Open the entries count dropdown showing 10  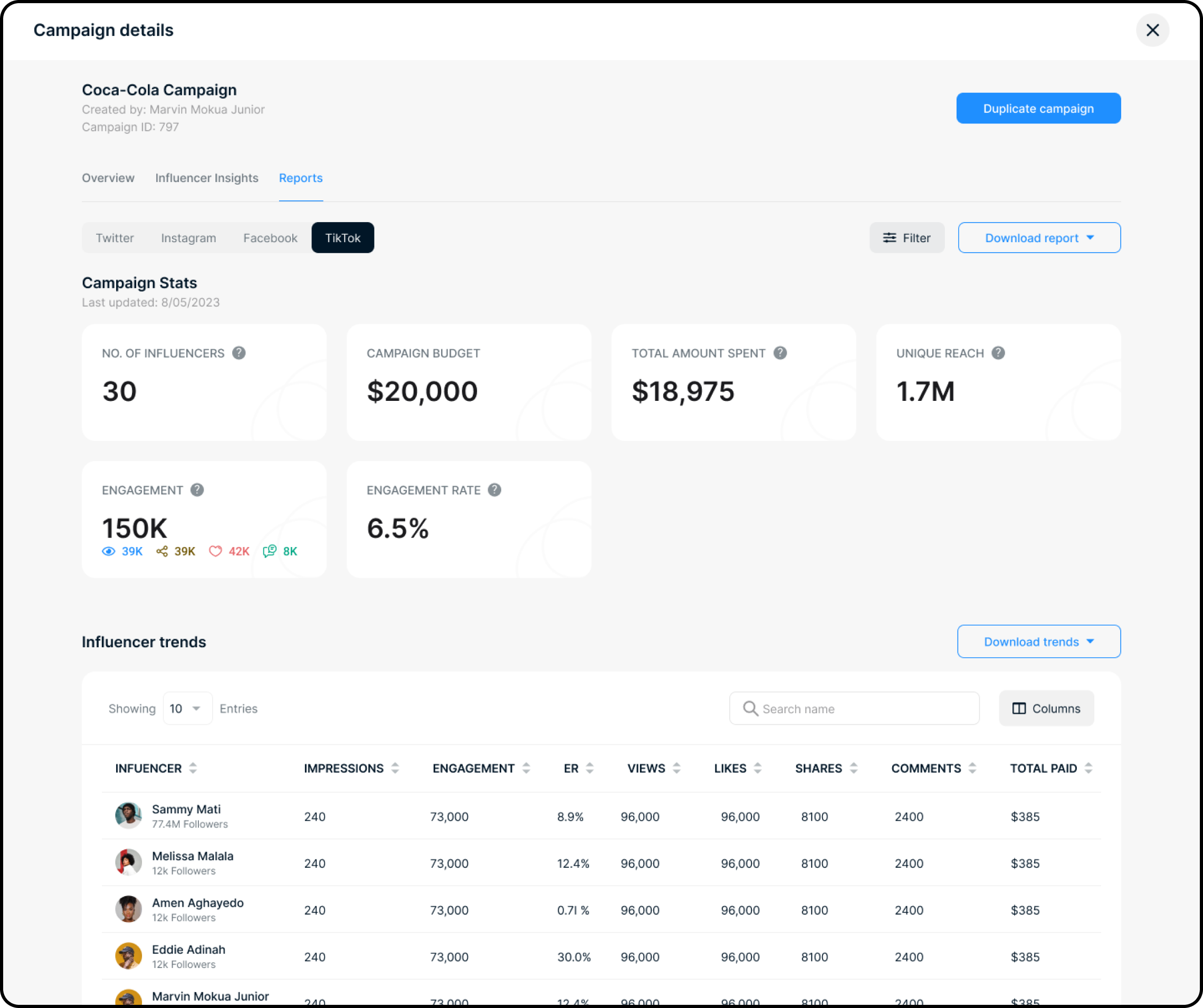click(x=187, y=708)
